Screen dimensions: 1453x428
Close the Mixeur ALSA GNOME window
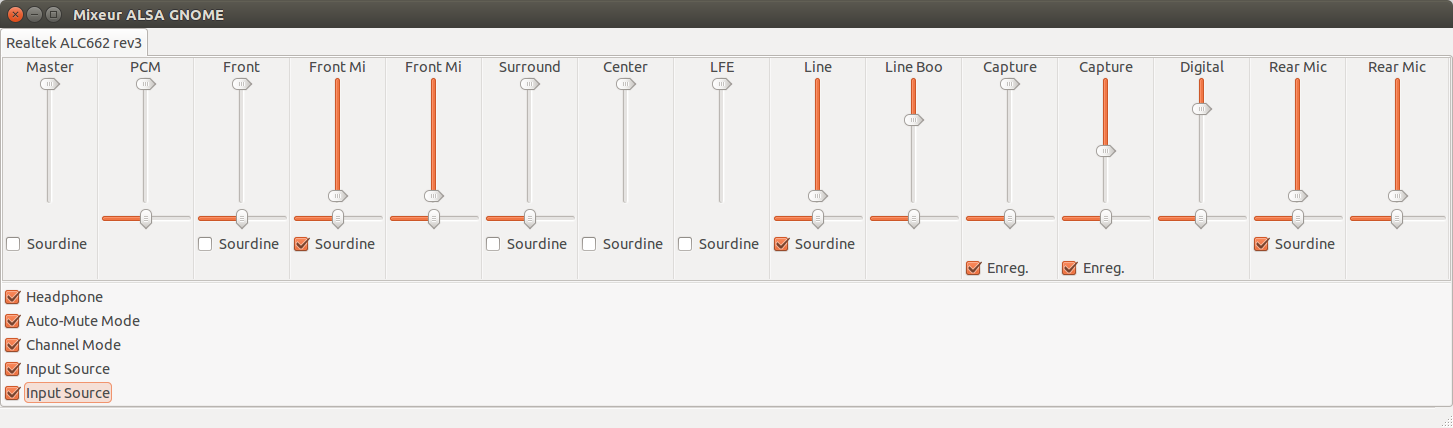tap(15, 14)
